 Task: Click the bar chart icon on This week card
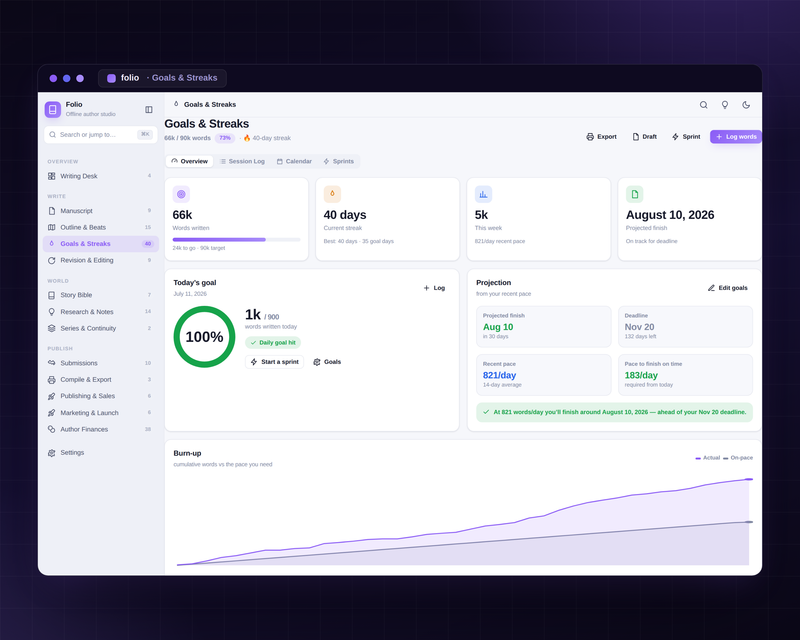[x=483, y=194]
